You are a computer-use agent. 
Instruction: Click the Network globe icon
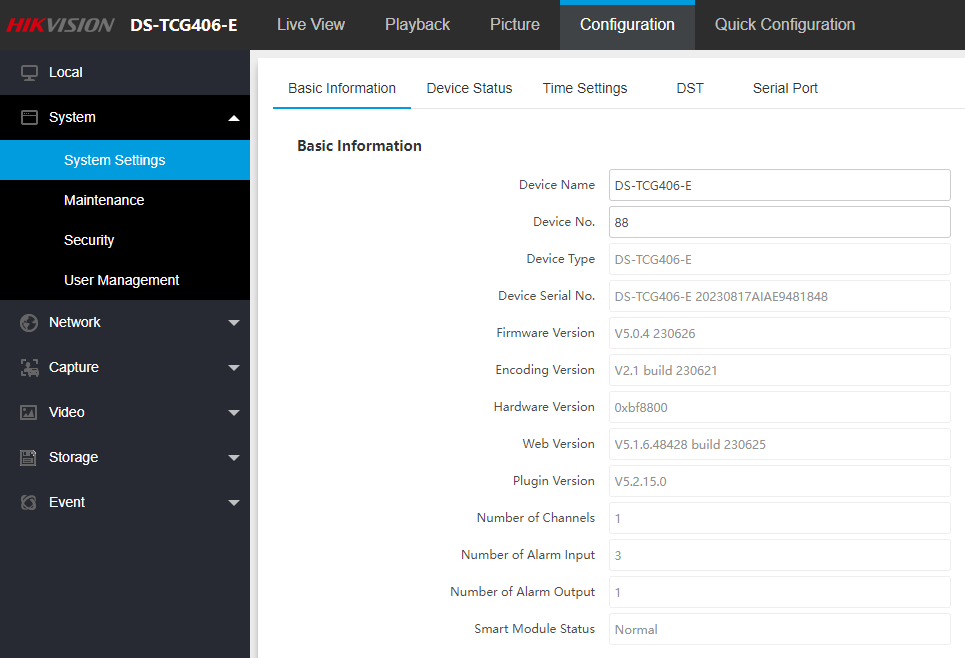pyautogui.click(x=29, y=323)
